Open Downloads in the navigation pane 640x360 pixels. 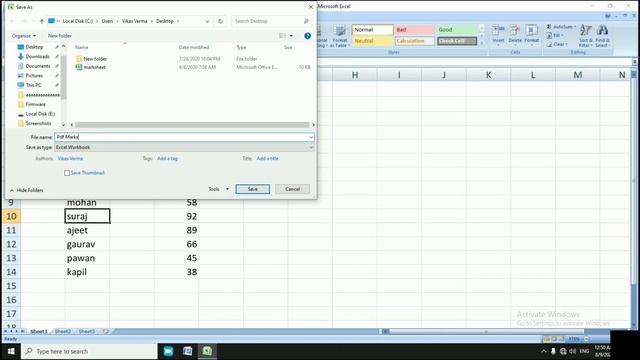pos(38,56)
